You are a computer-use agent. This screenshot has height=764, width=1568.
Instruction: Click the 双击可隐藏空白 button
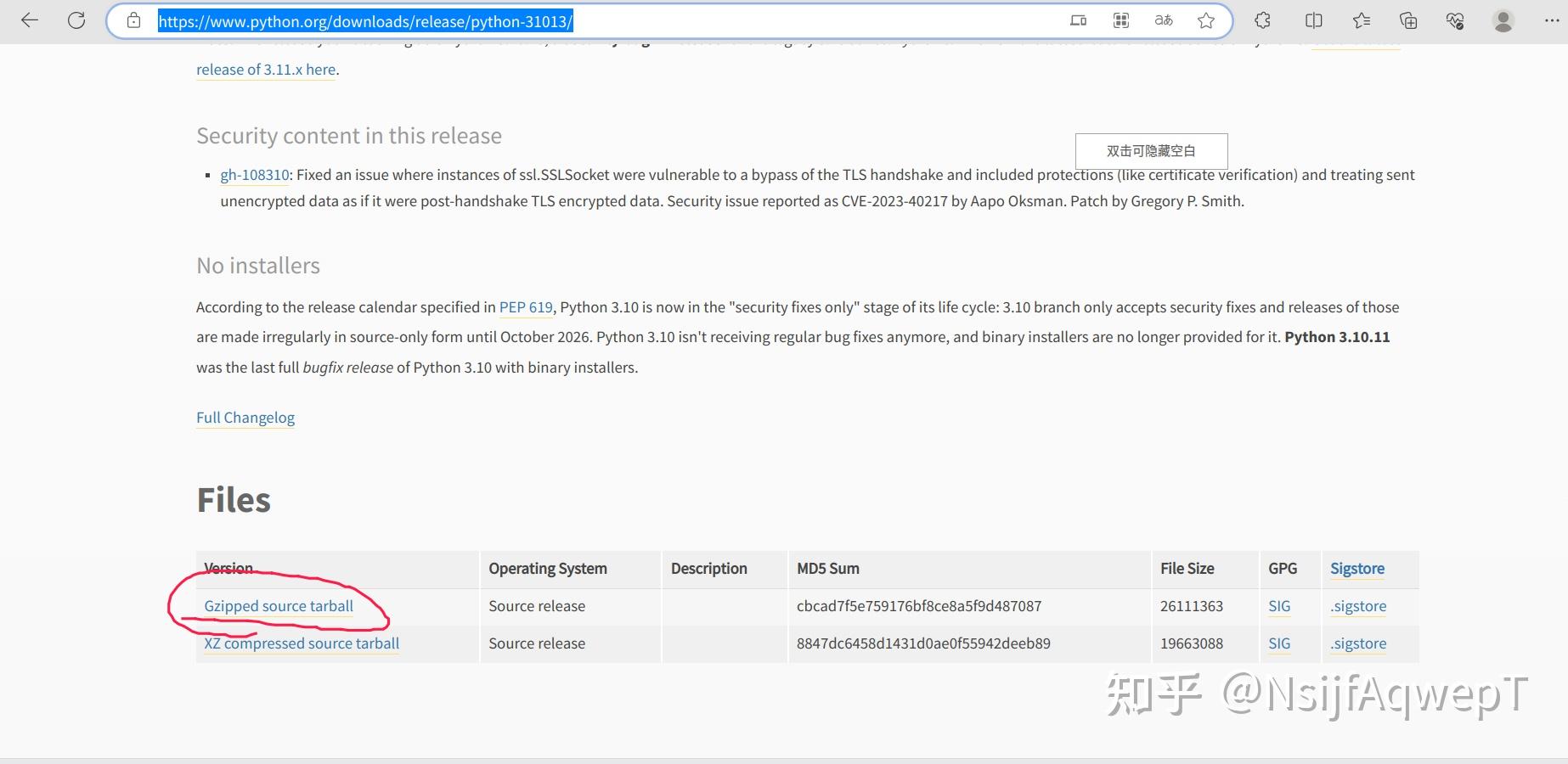1150,150
